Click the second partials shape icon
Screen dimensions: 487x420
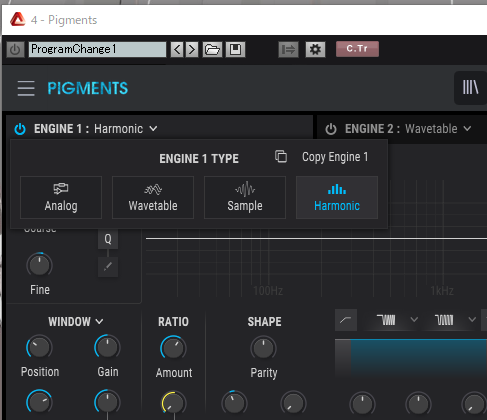pos(444,320)
